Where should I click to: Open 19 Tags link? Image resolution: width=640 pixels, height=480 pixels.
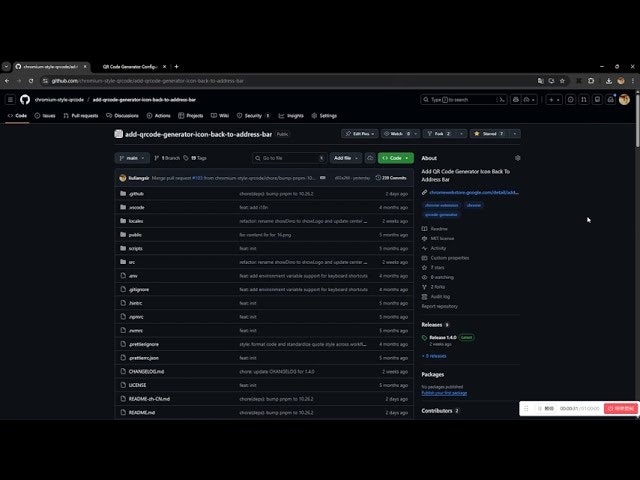pos(195,158)
